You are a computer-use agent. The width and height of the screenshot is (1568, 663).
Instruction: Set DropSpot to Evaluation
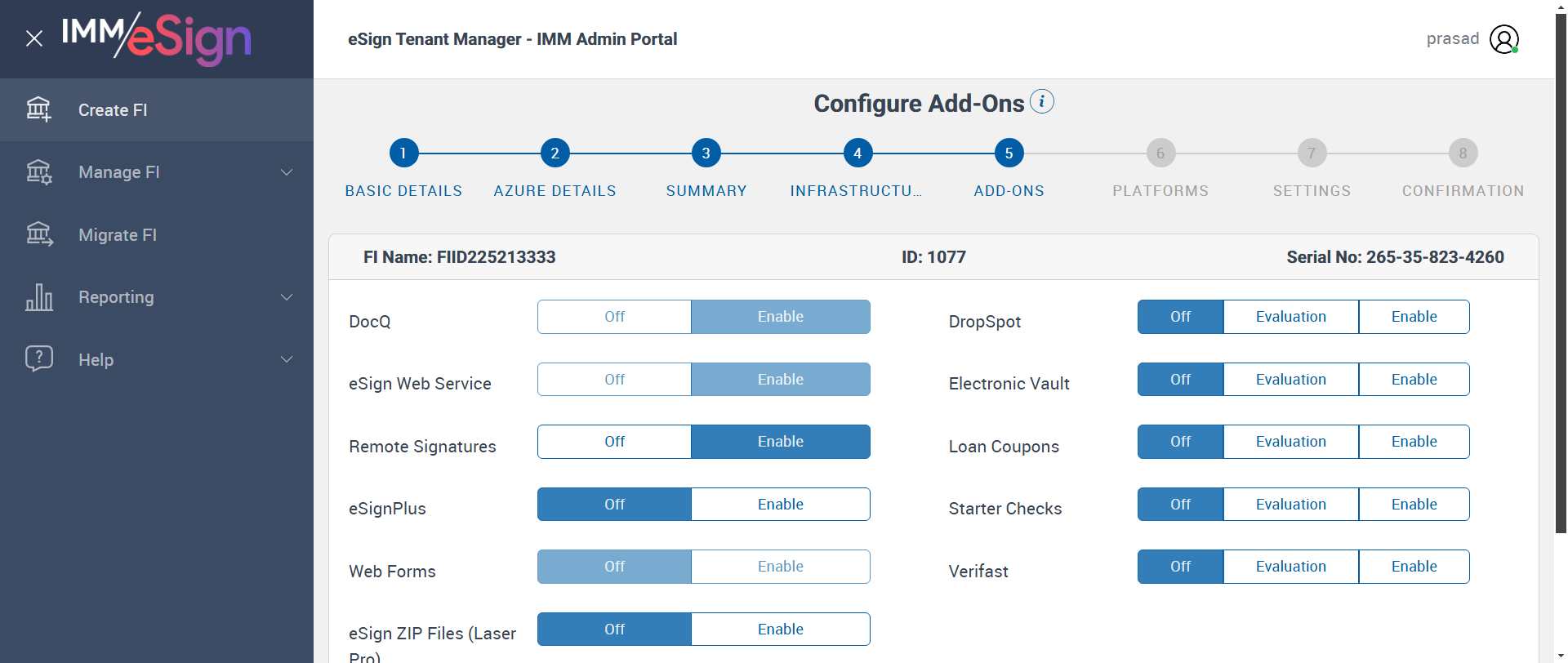(x=1290, y=317)
